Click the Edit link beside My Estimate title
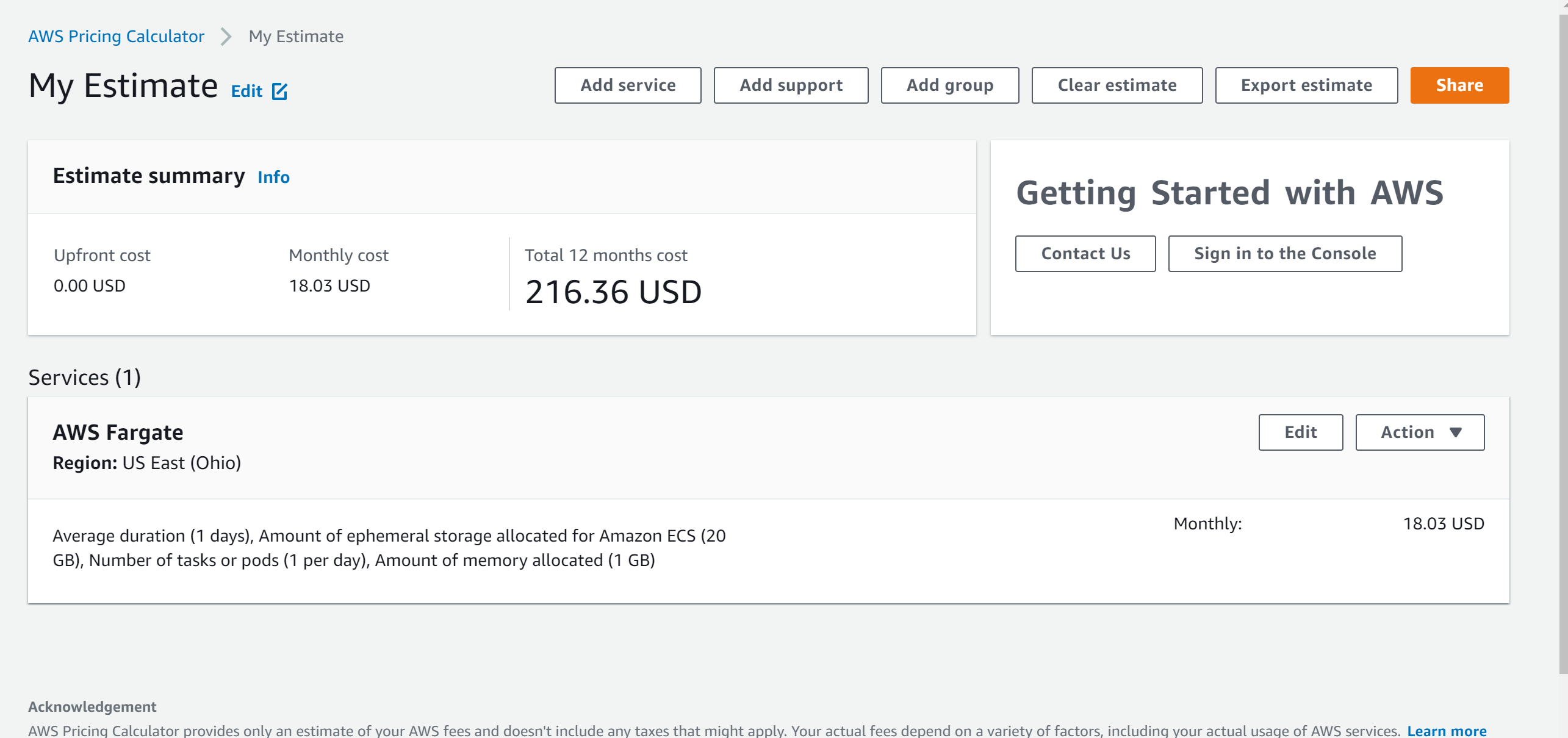Screen dimensions: 1568x738 click(x=246, y=91)
